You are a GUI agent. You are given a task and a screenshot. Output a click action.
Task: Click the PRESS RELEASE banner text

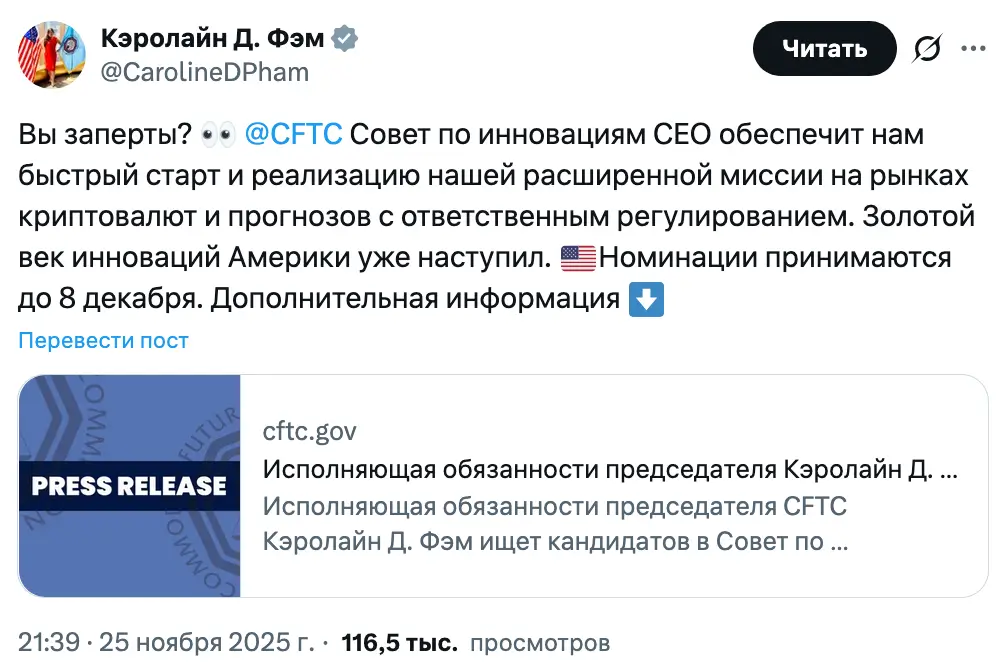(130, 487)
